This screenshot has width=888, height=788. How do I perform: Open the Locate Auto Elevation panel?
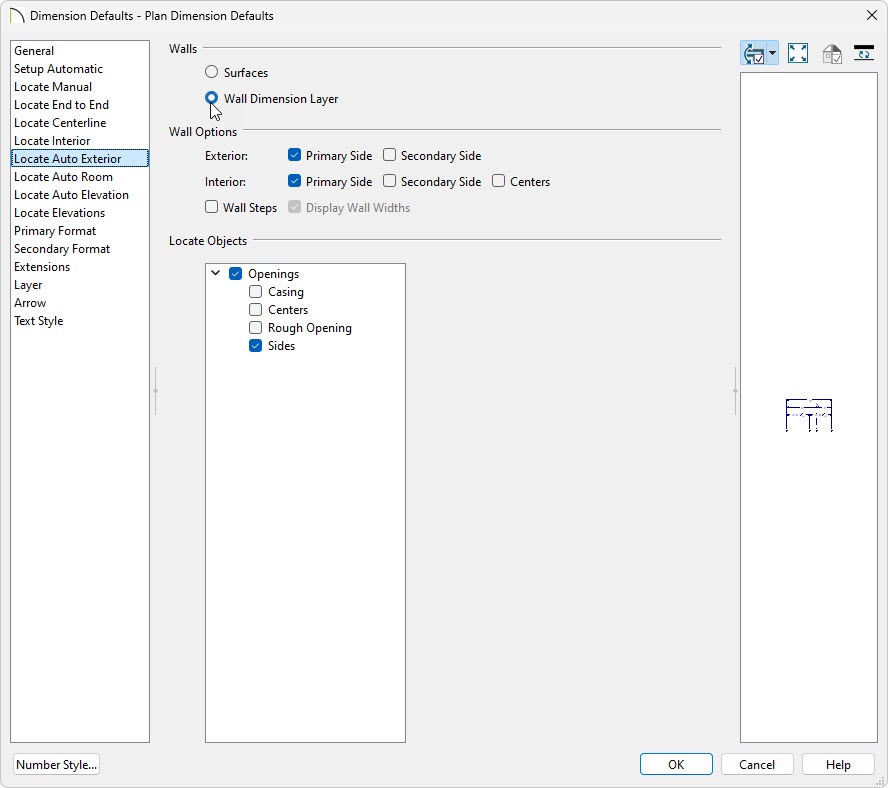pyautogui.click(x=80, y=195)
